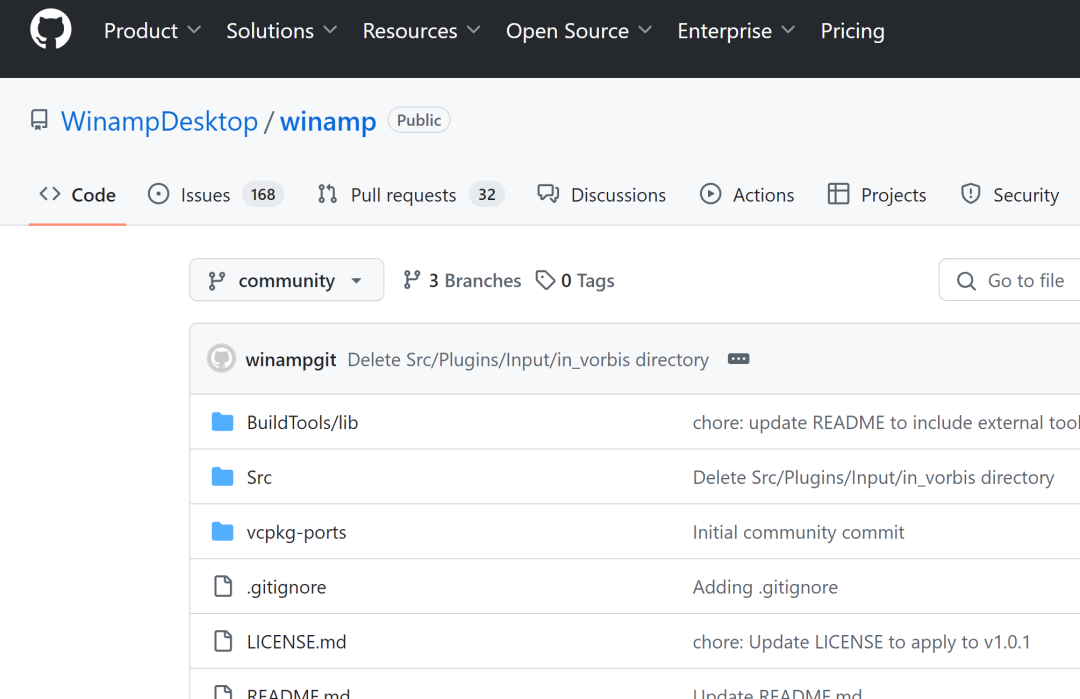
Task: Open the 'Adding .gitignore' commit message
Action: (765, 587)
